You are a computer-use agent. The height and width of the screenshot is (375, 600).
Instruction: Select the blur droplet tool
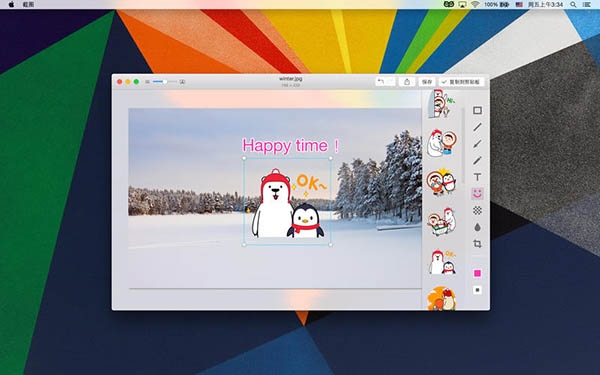(477, 227)
